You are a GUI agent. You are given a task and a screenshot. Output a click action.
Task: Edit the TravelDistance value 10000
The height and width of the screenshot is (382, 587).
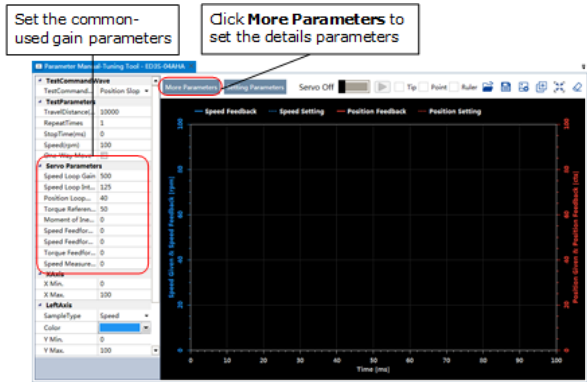click(125, 112)
